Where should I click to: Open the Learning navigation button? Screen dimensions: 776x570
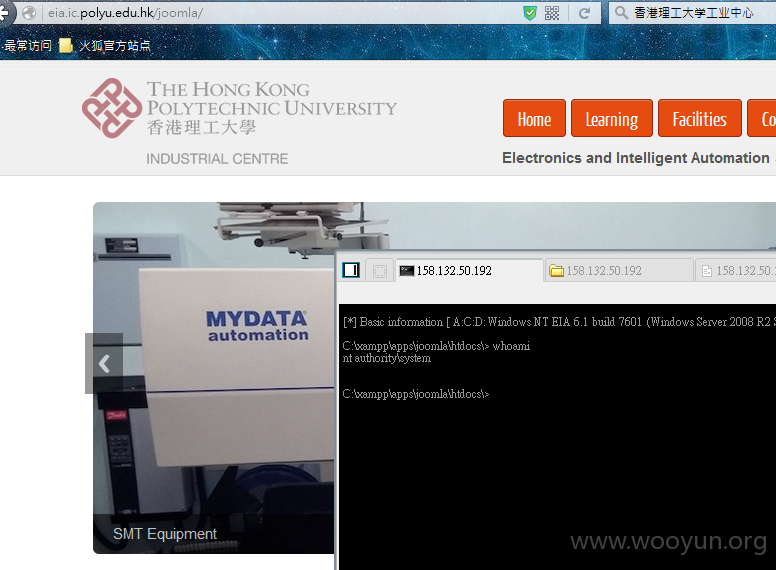click(612, 118)
